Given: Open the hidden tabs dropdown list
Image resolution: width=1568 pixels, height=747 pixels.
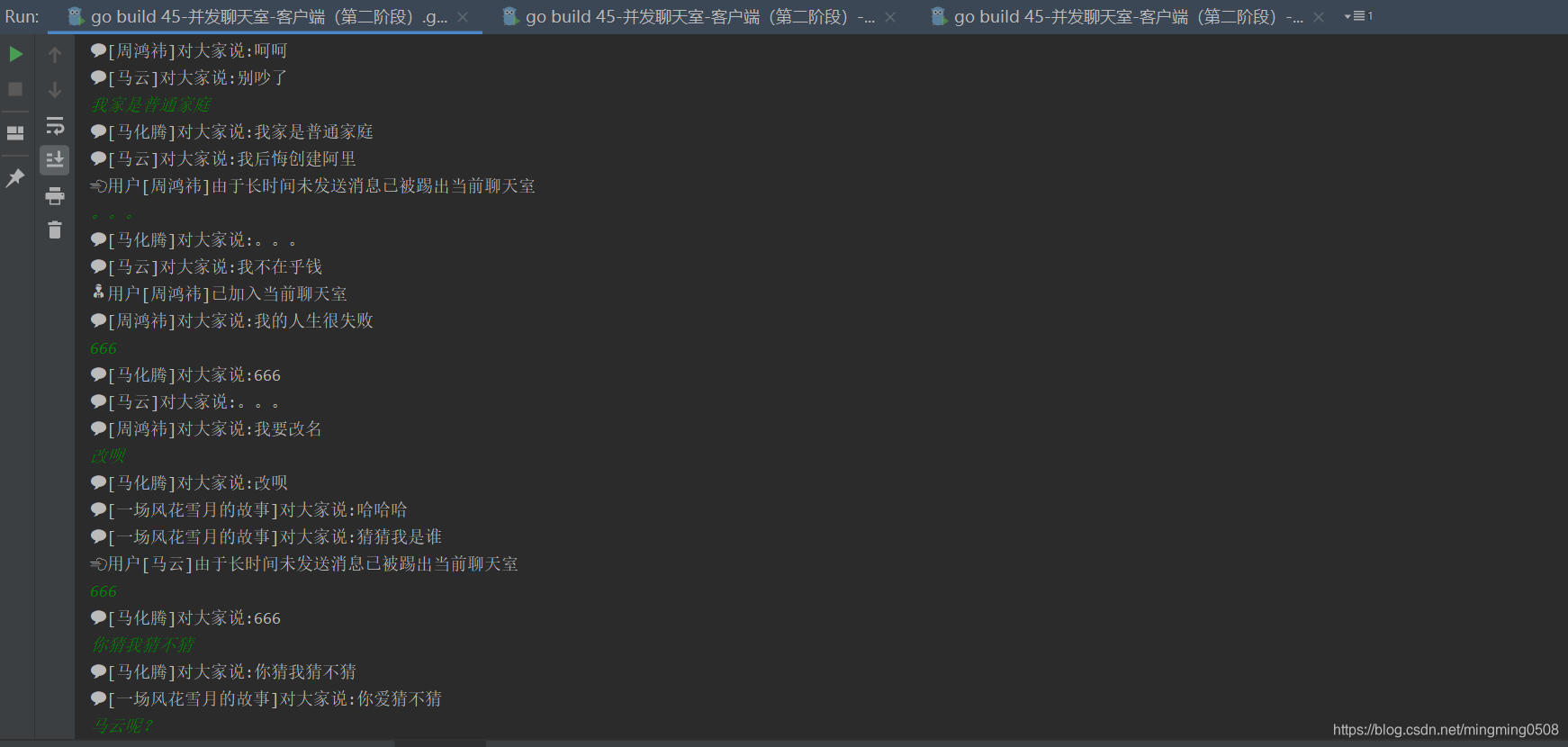Looking at the screenshot, I should [x=1358, y=16].
